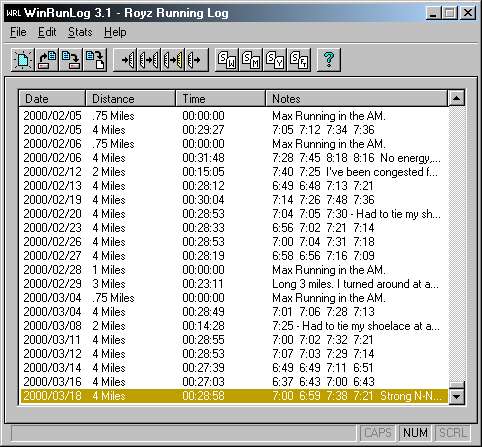
Task: Click the save log to disk icon
Action: coord(71,60)
